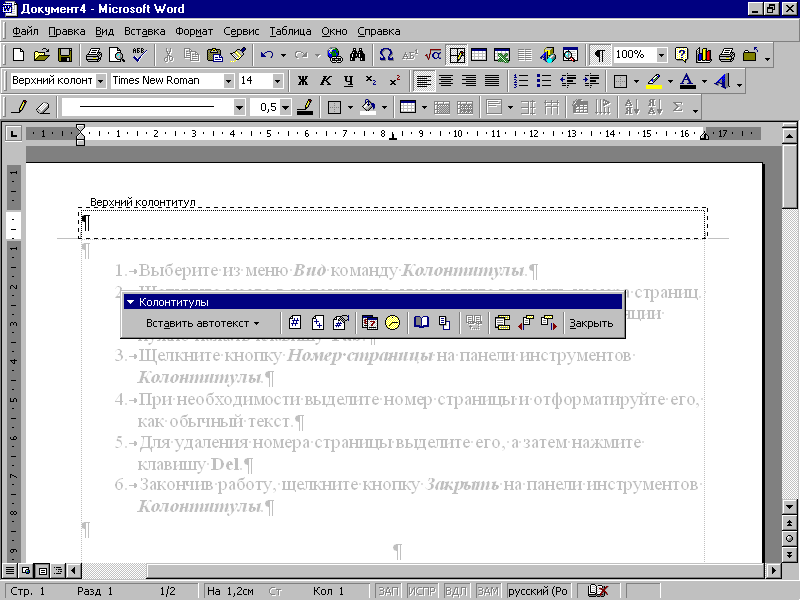800x600 pixels.
Task: Open the Формат menu
Action: 194,31
